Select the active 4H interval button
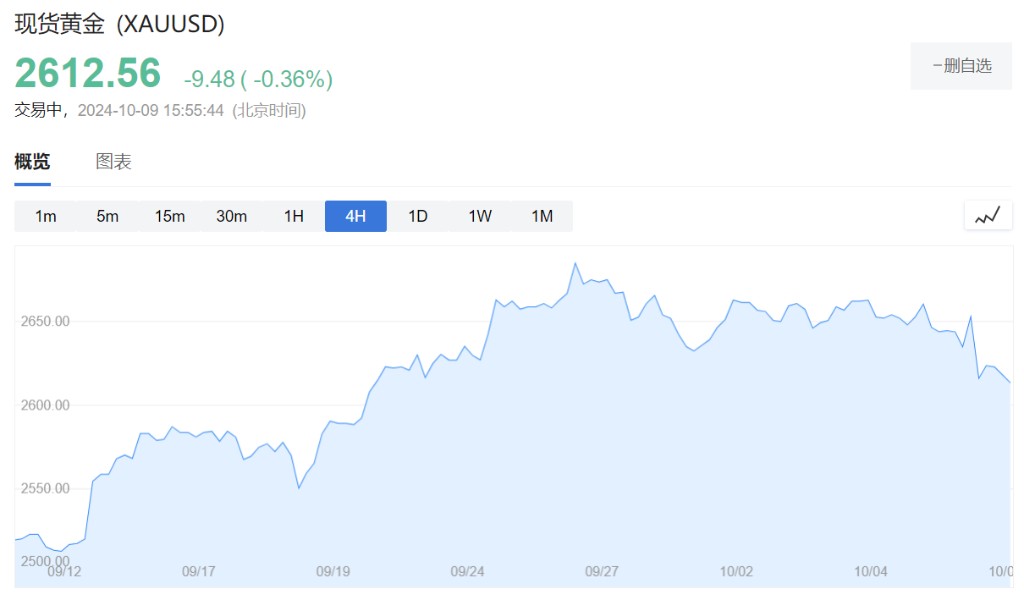 pos(356,216)
